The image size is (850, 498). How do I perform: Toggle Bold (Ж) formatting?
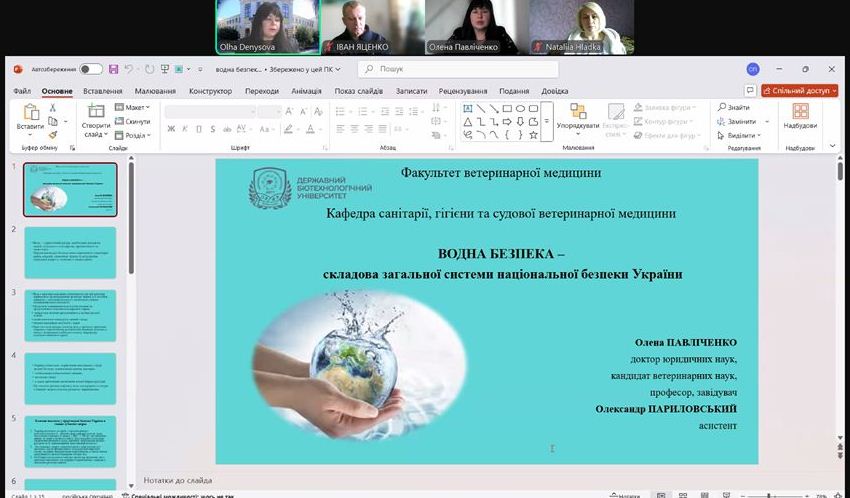point(171,129)
